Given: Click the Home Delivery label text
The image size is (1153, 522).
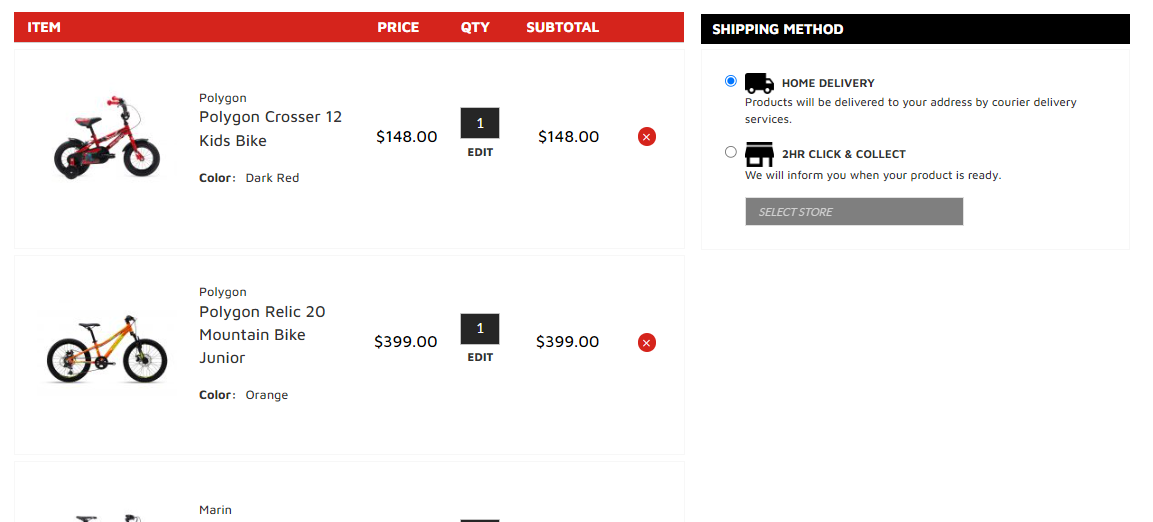Looking at the screenshot, I should [828, 83].
